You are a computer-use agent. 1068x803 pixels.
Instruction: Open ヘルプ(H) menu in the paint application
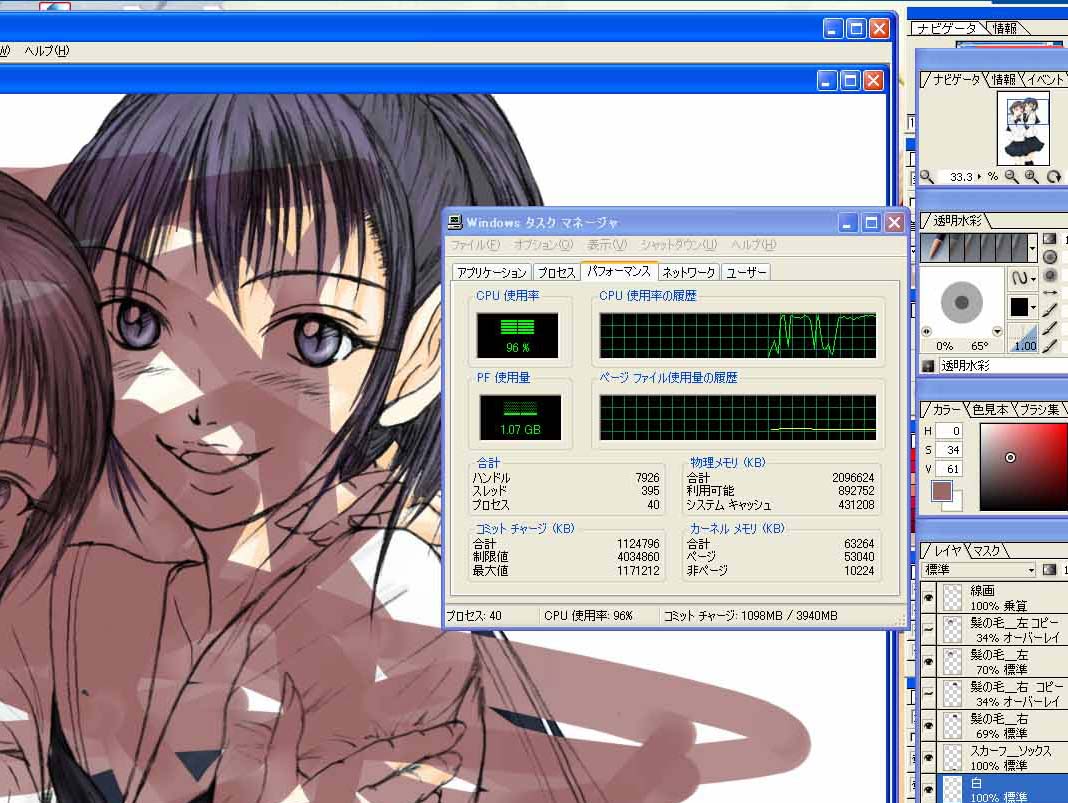(46, 50)
